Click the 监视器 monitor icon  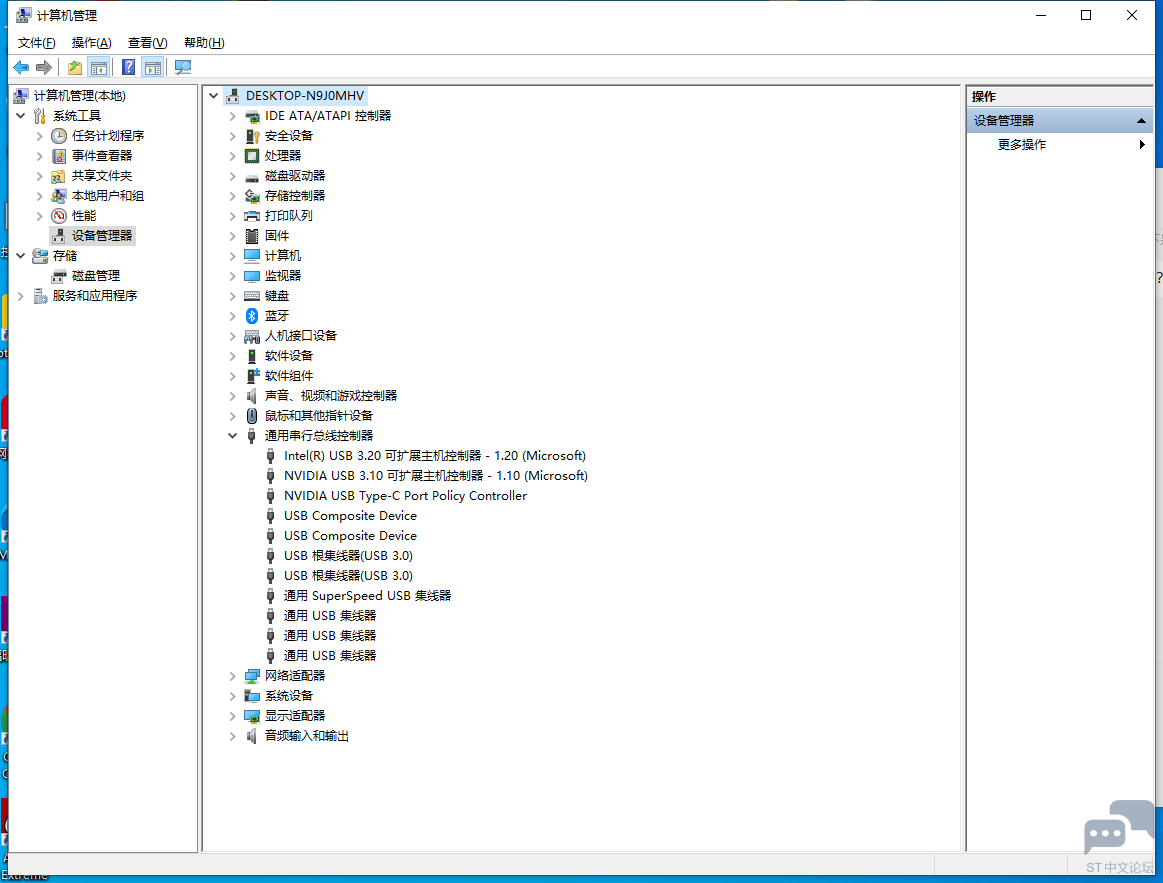[252, 276]
